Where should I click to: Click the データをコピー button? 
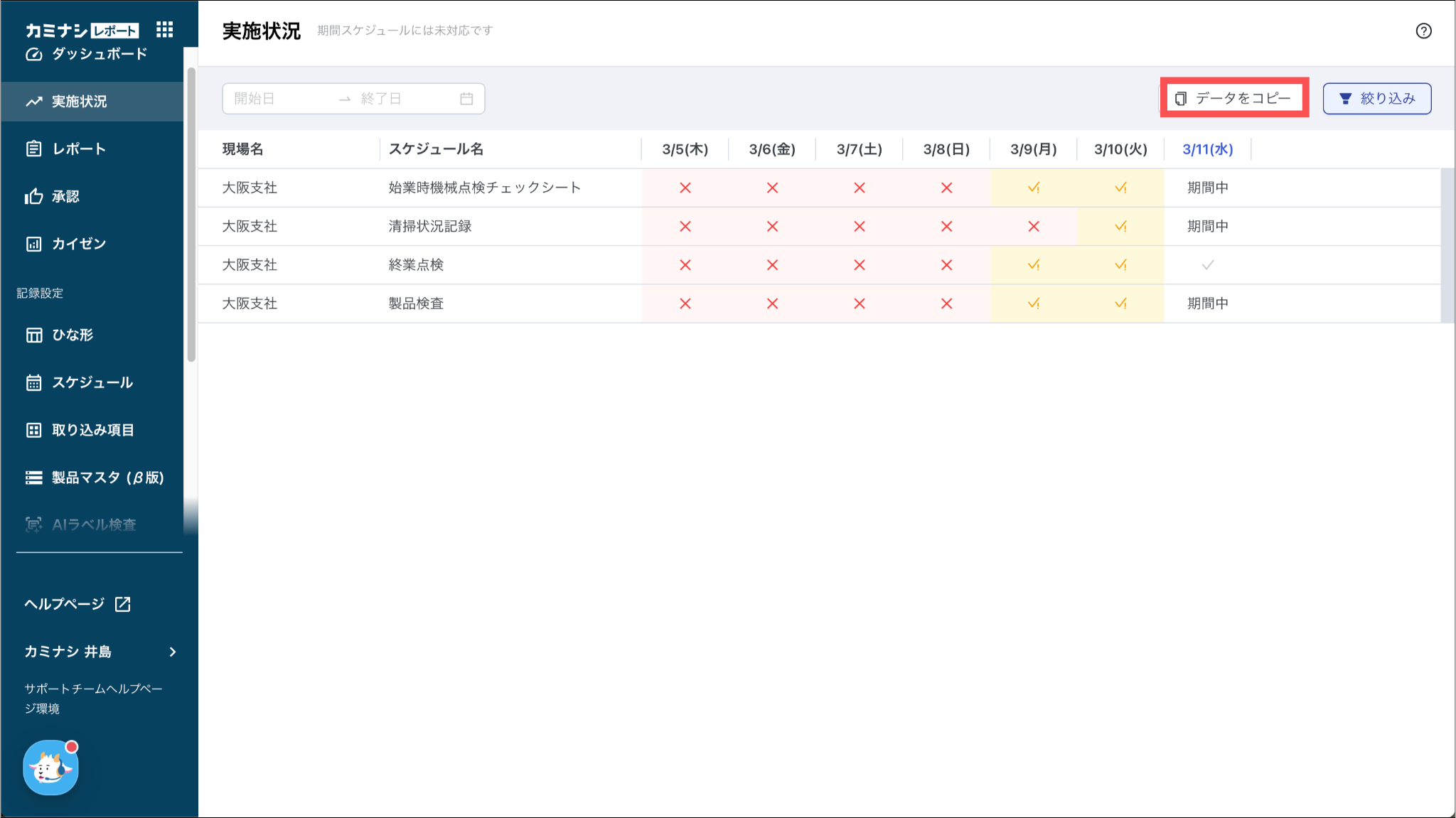pyautogui.click(x=1234, y=98)
